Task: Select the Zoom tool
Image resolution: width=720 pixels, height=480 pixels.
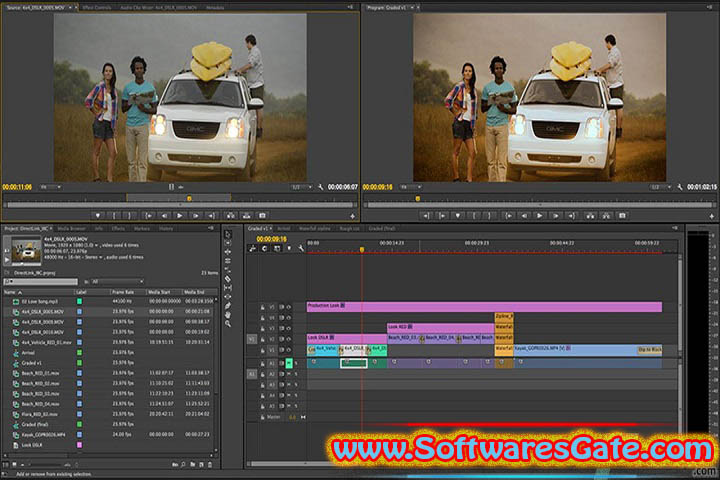Action: [x=228, y=323]
